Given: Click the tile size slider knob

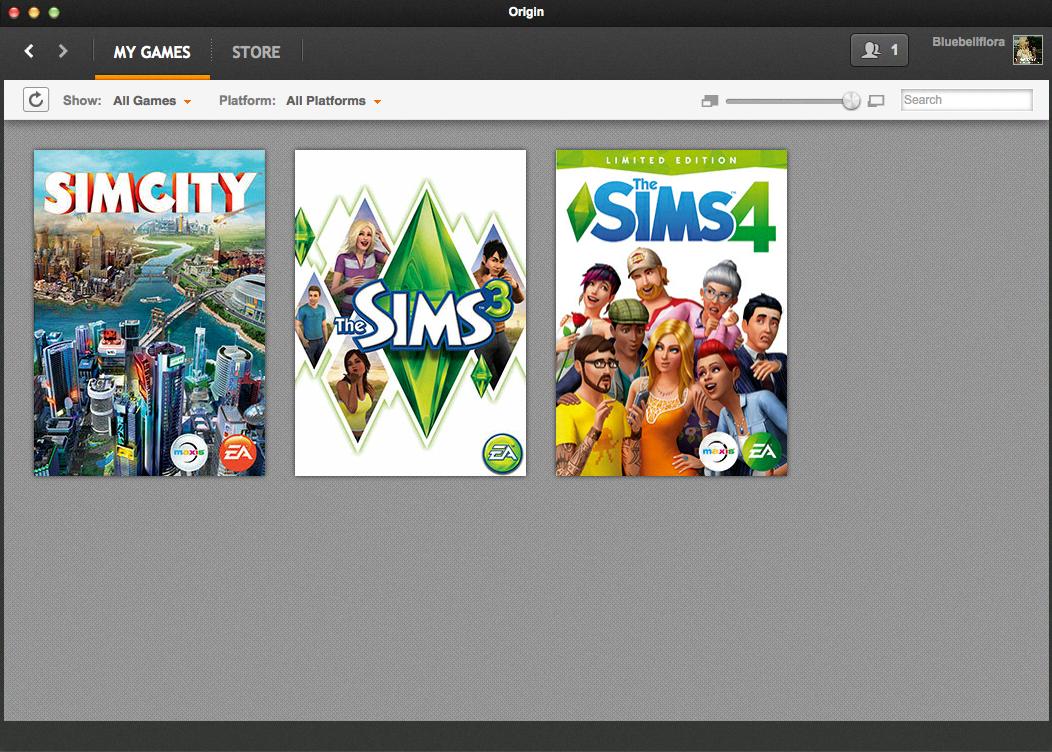Looking at the screenshot, I should tap(851, 101).
